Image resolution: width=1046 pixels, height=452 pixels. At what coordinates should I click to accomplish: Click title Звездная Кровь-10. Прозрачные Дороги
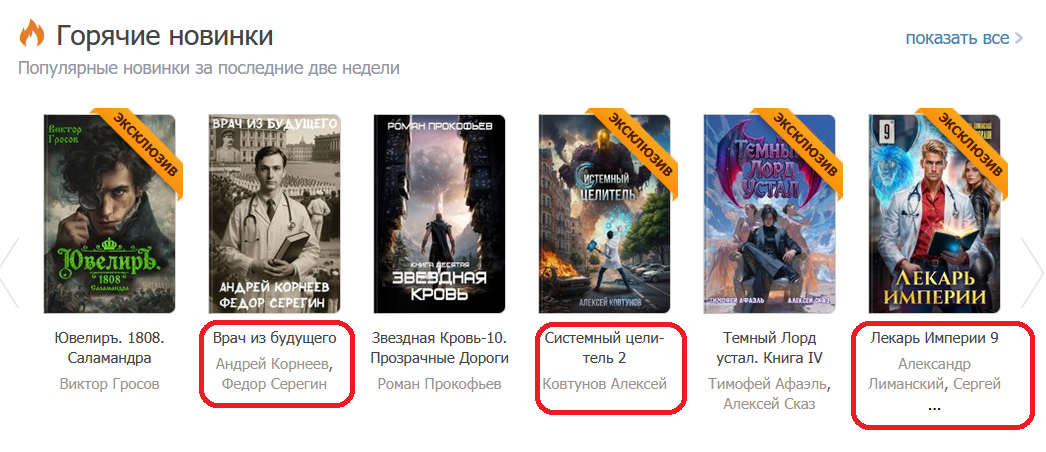tap(440, 348)
